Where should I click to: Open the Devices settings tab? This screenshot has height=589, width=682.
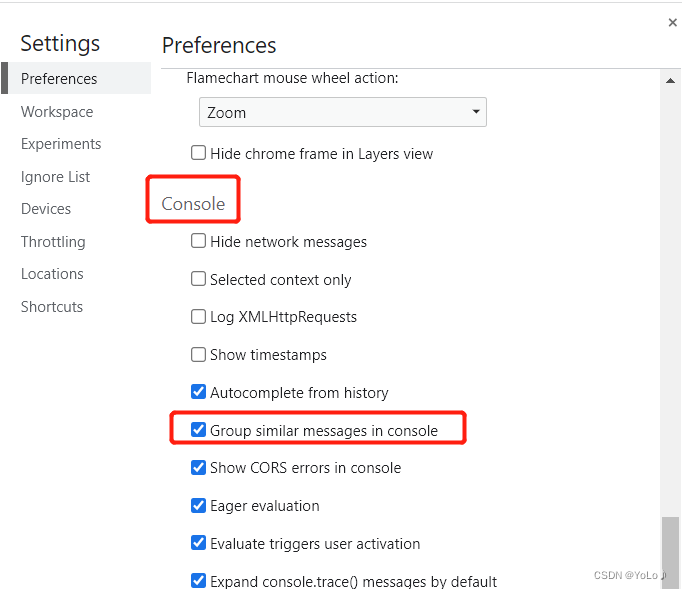click(46, 209)
